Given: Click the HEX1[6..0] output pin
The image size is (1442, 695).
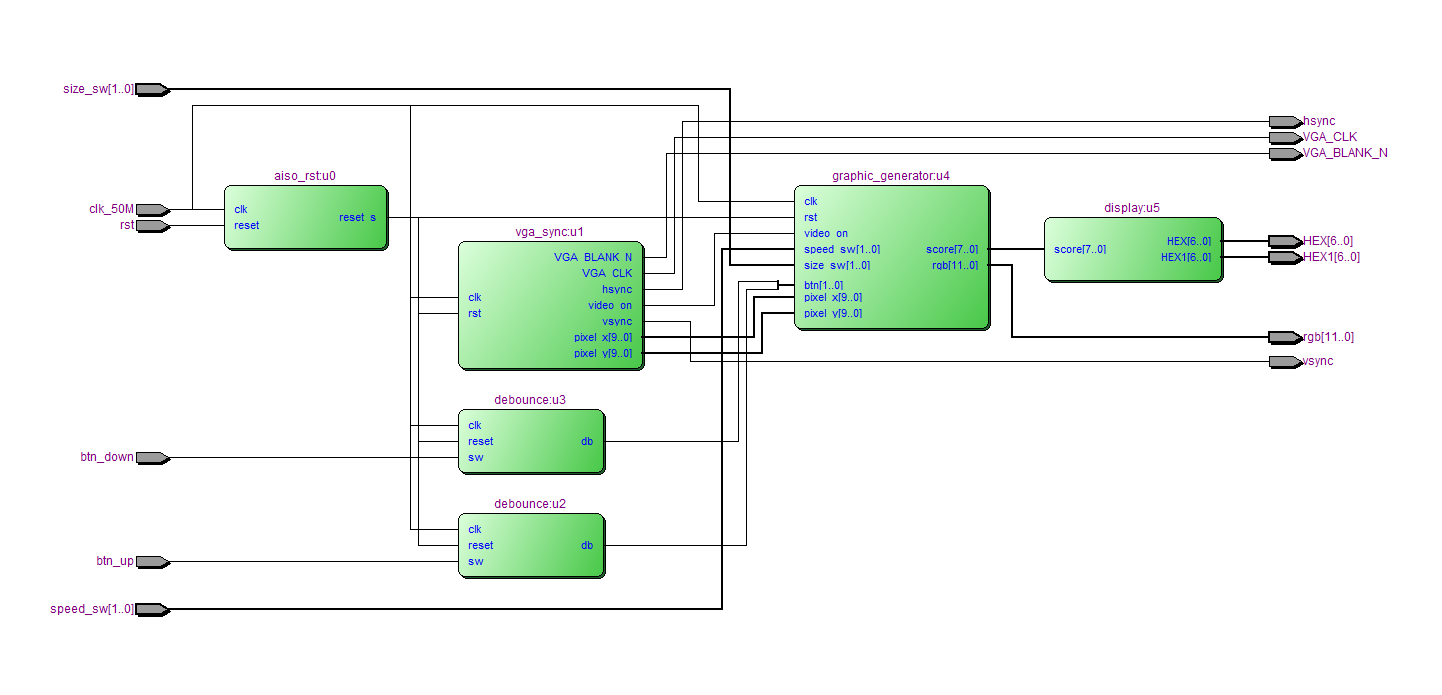Looking at the screenshot, I should [1283, 257].
